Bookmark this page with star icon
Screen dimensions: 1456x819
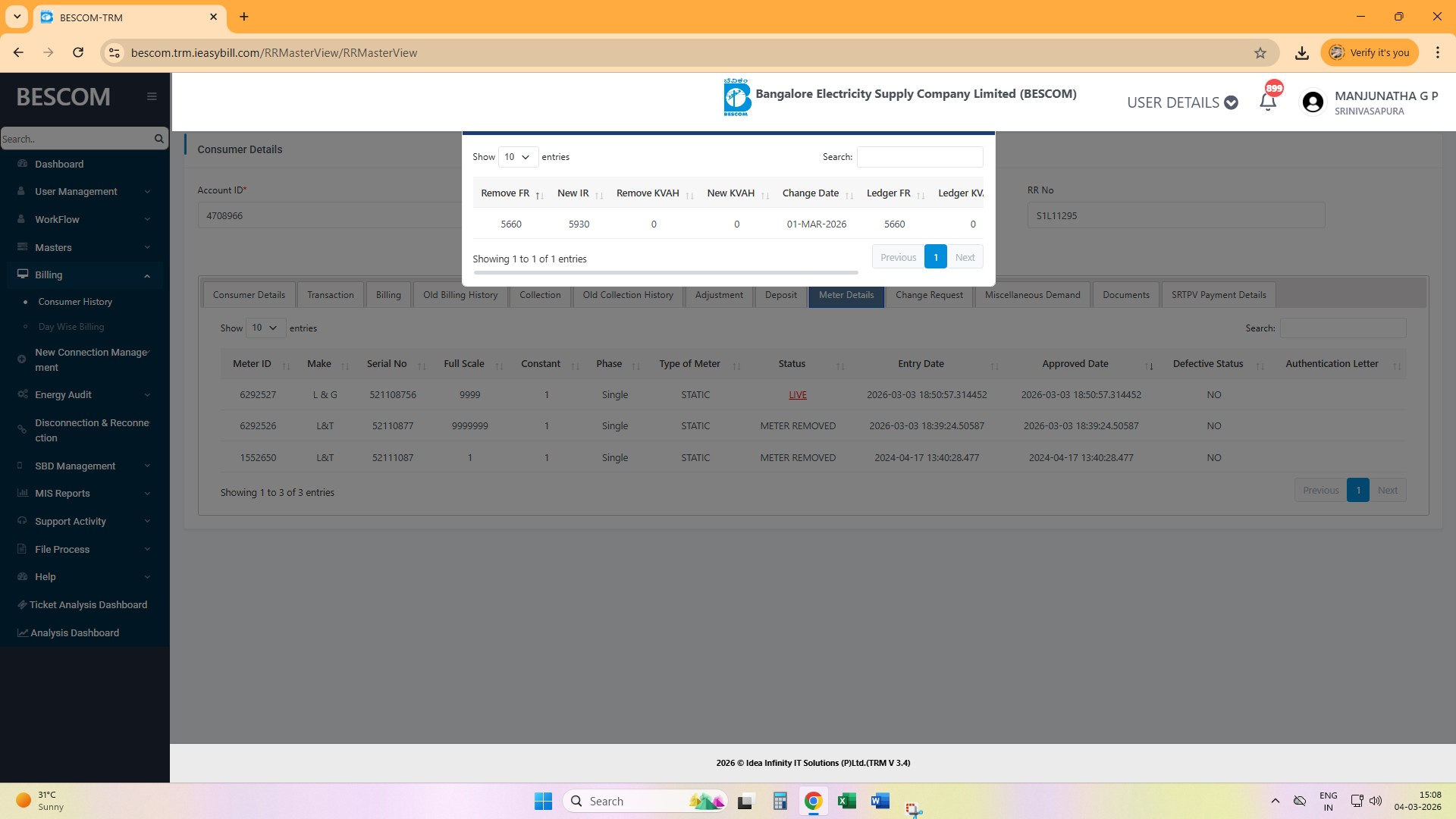tap(1260, 52)
